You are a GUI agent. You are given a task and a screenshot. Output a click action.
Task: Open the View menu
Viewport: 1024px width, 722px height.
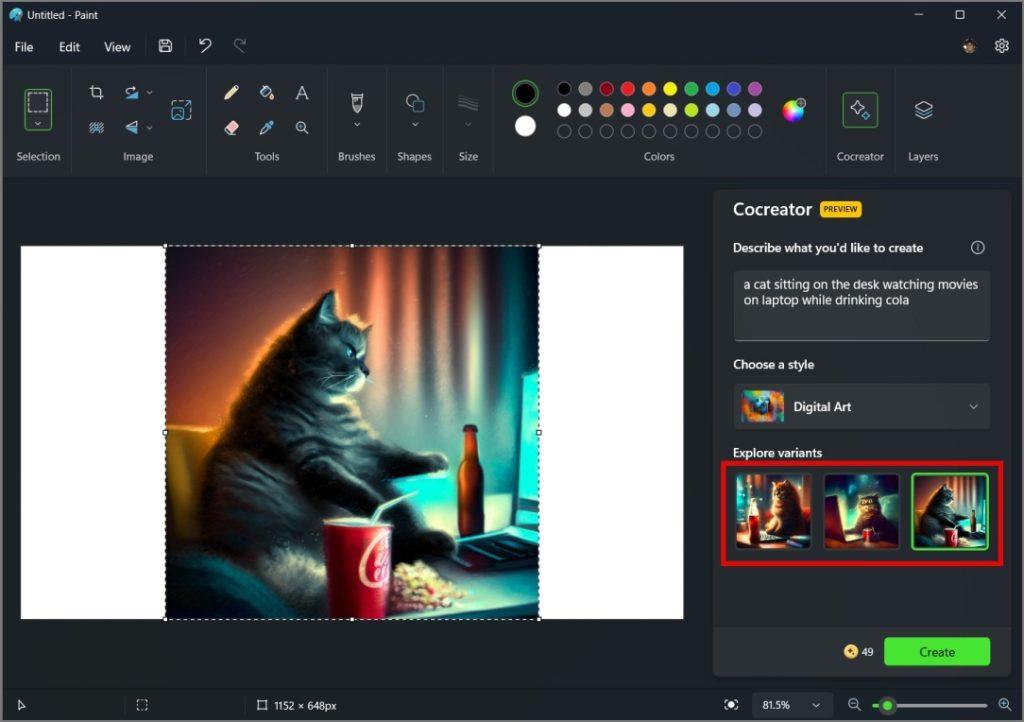click(117, 47)
